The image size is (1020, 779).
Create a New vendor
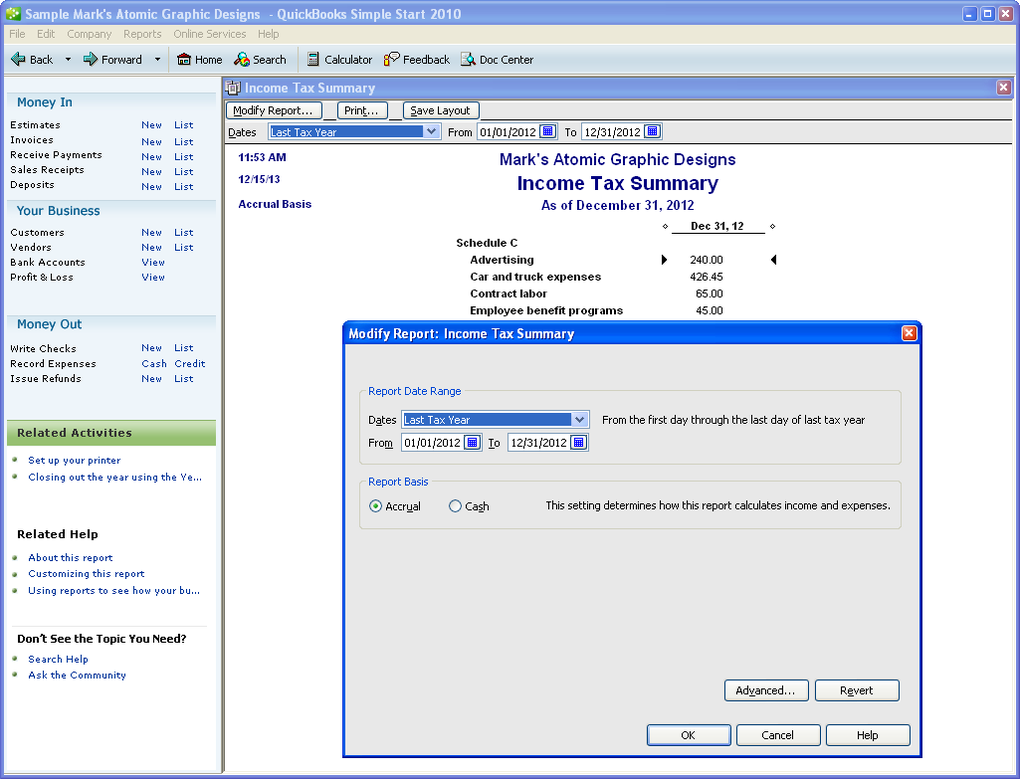(x=152, y=247)
